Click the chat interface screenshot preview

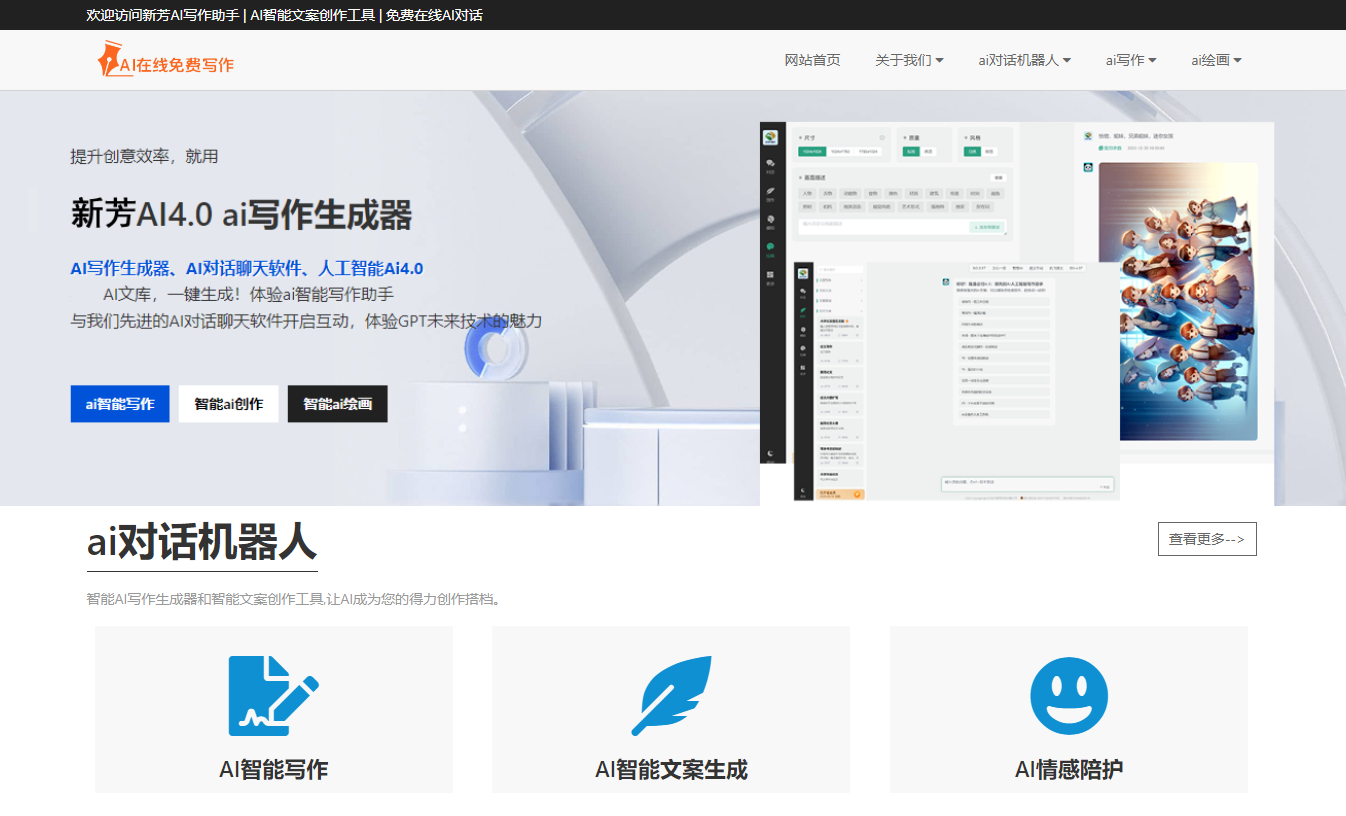coord(955,380)
